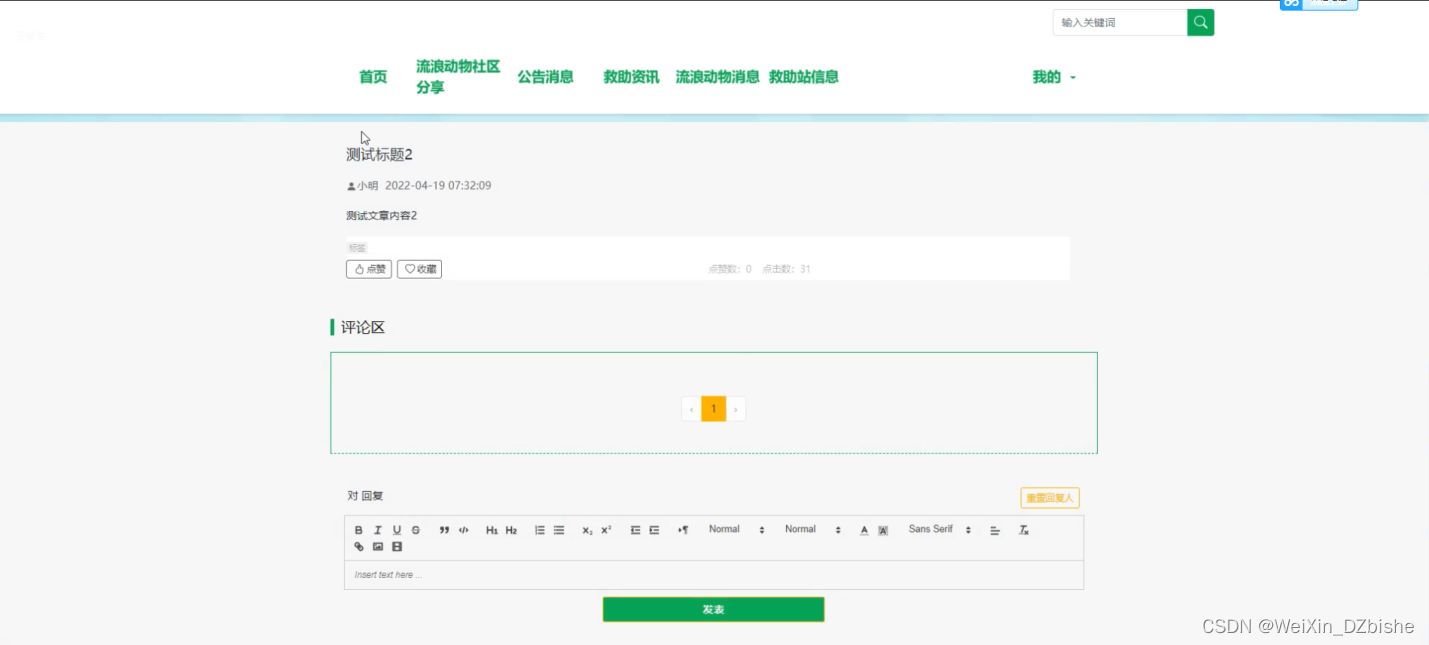The image size is (1429, 645).
Task: Insert a video in the editor
Action: (397, 547)
